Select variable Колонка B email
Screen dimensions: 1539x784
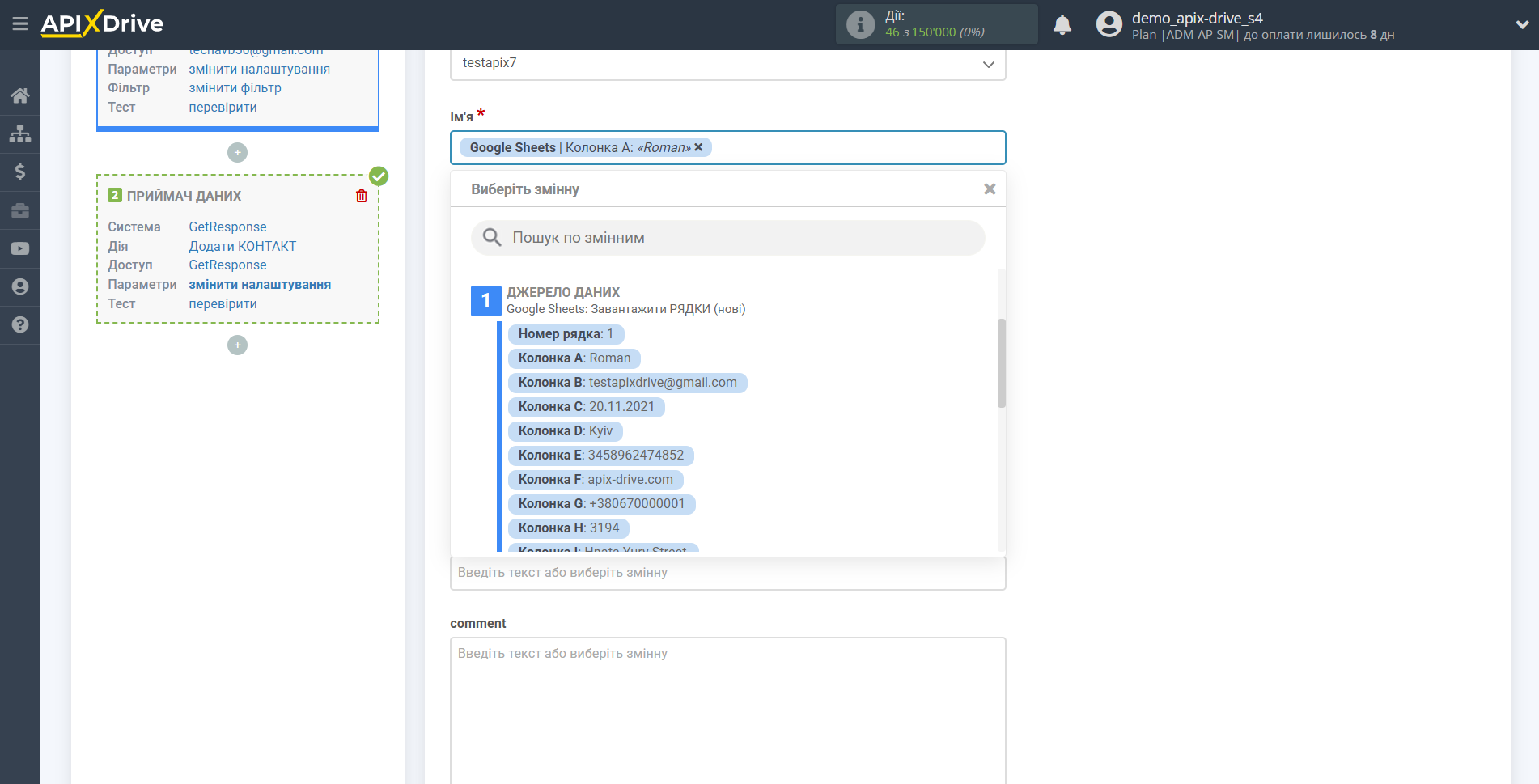coord(628,383)
